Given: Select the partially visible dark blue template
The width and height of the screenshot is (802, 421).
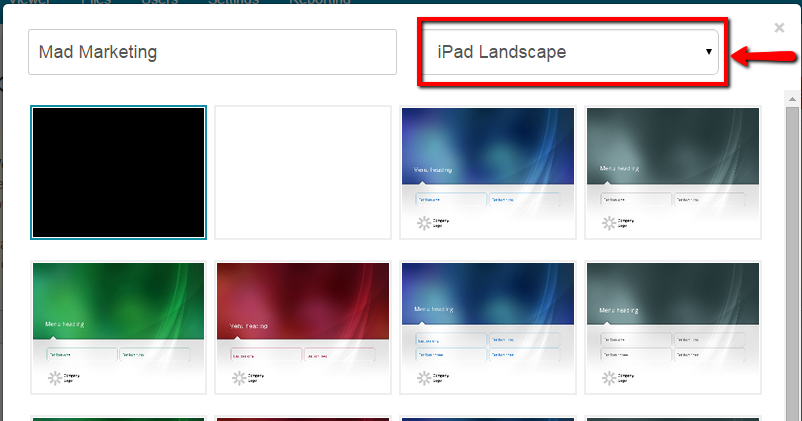Looking at the screenshot, I should [488, 418].
